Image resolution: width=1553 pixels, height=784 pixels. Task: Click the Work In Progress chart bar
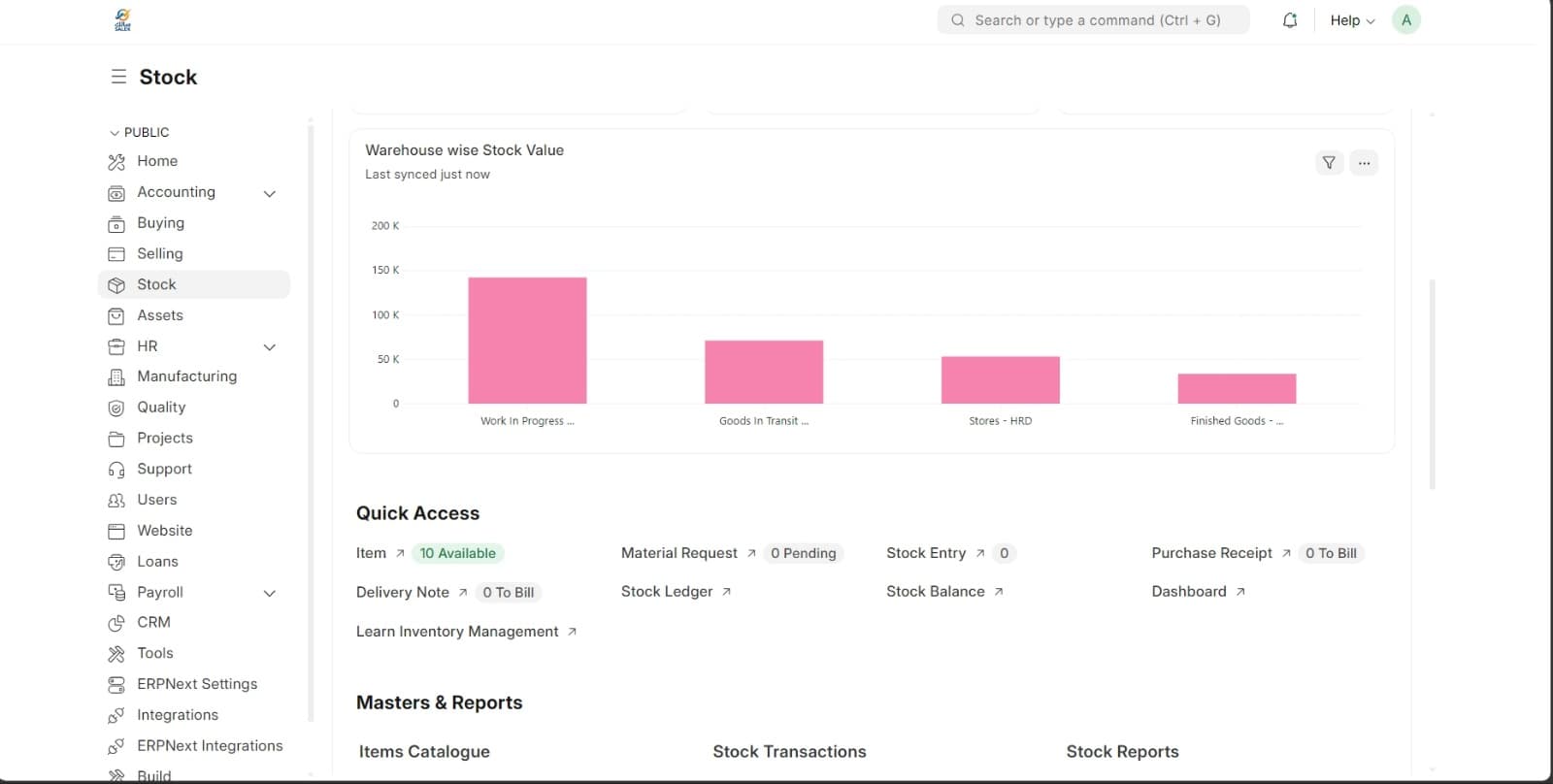[527, 341]
